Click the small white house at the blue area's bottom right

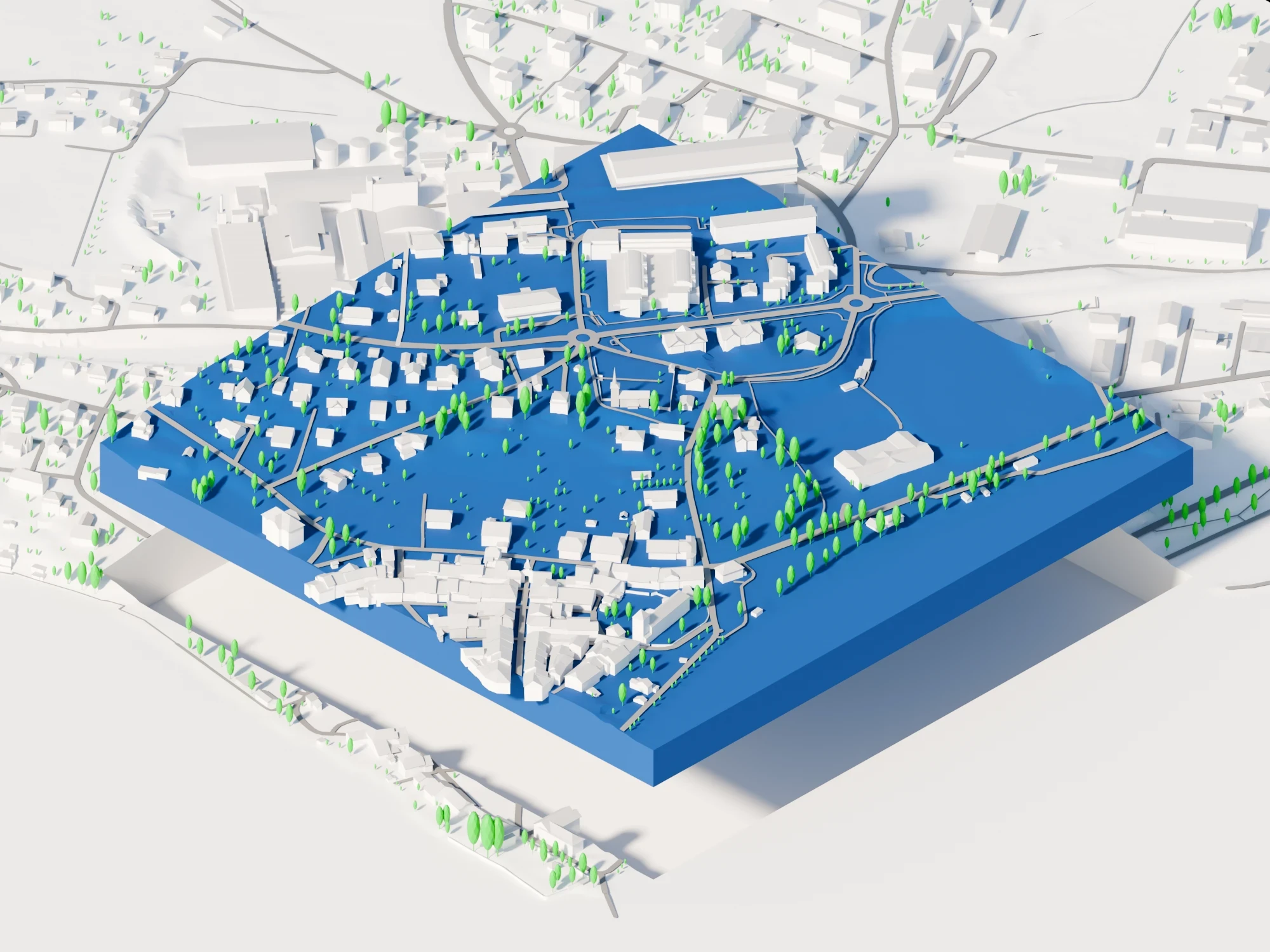pyautogui.click(x=756, y=613)
